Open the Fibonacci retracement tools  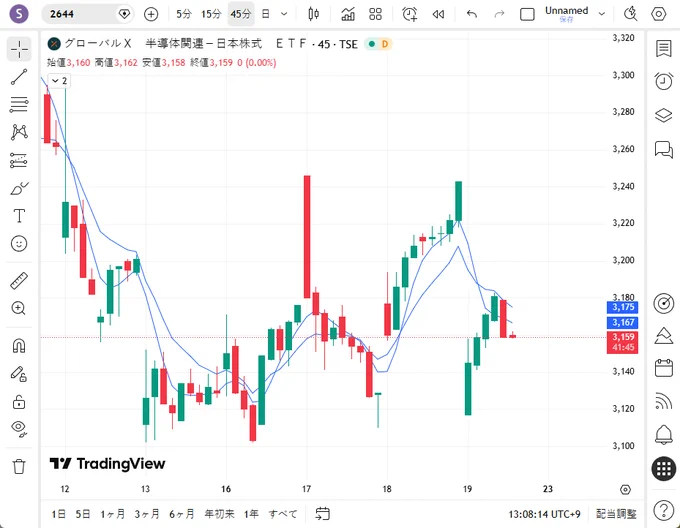(19, 104)
